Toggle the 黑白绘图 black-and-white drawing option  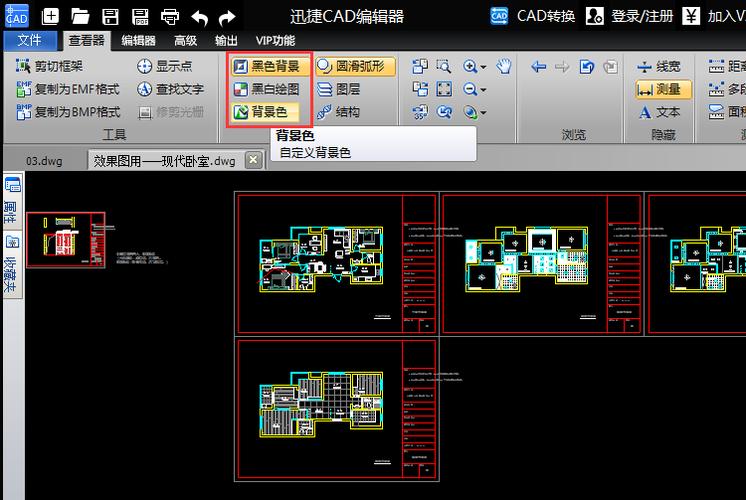266,90
